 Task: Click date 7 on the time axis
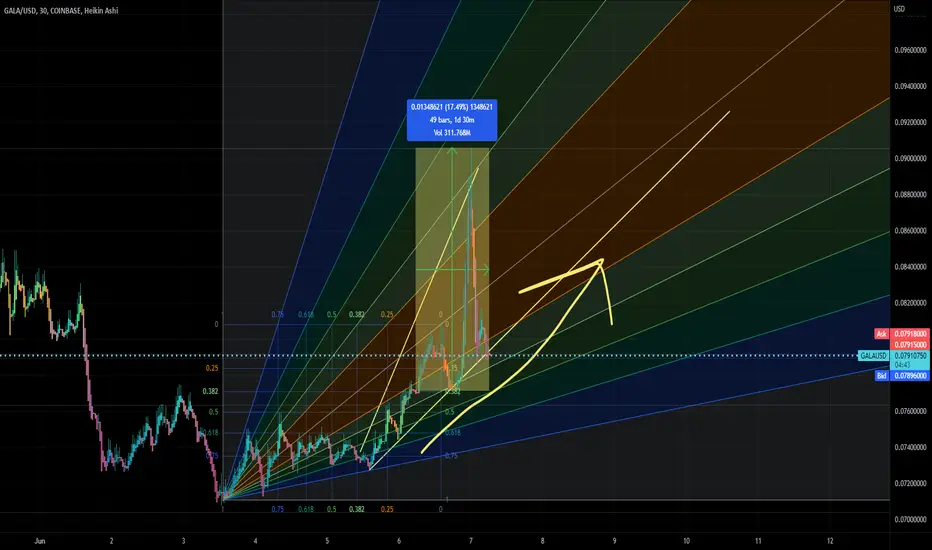pyautogui.click(x=471, y=541)
